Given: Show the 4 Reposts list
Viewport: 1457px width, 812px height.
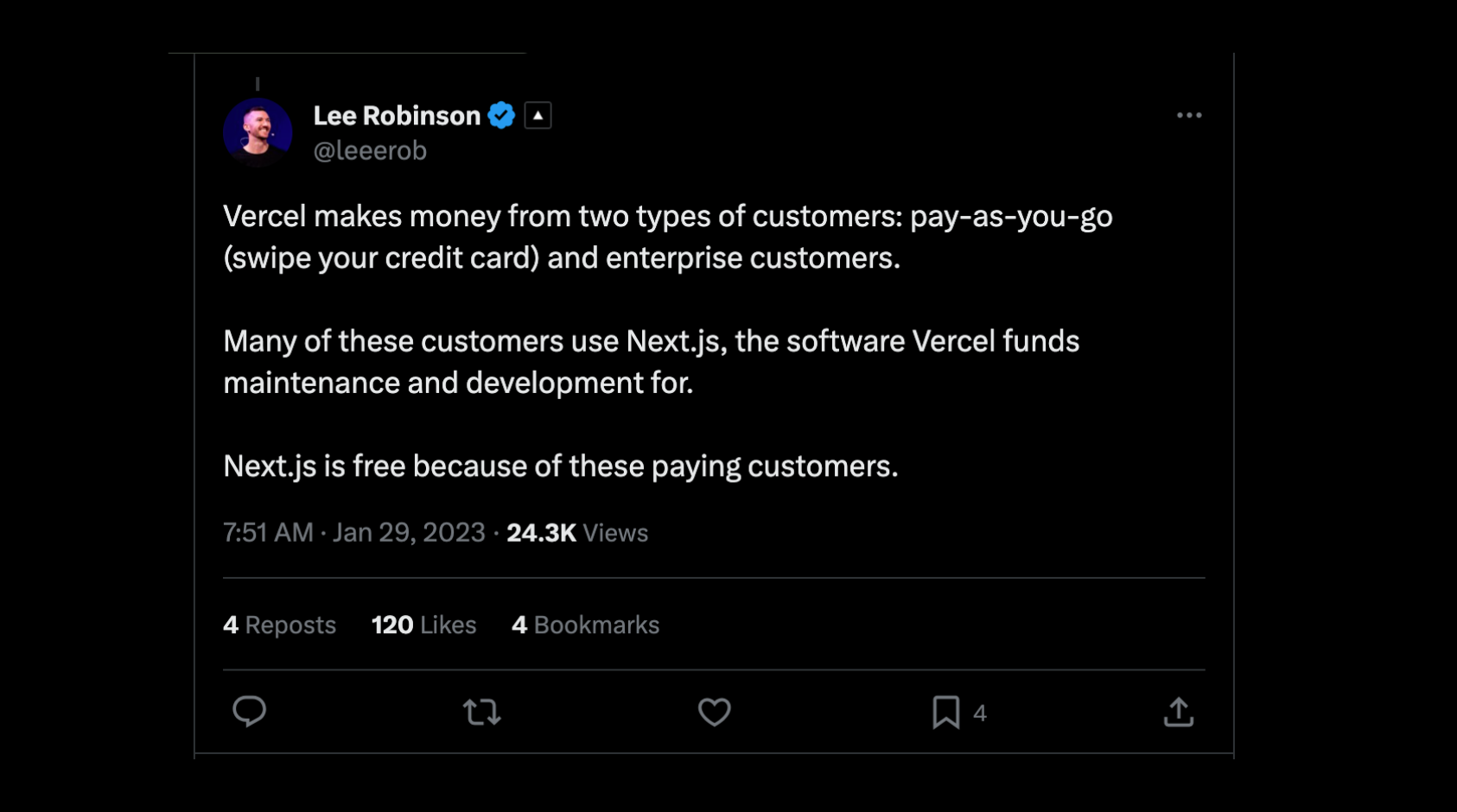Looking at the screenshot, I should tap(279, 625).
